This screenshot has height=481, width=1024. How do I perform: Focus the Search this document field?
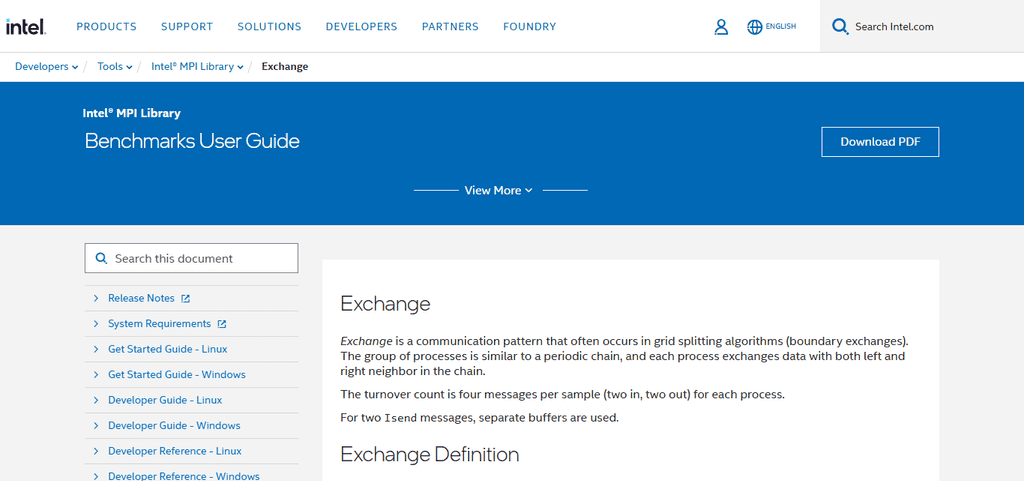coord(191,258)
